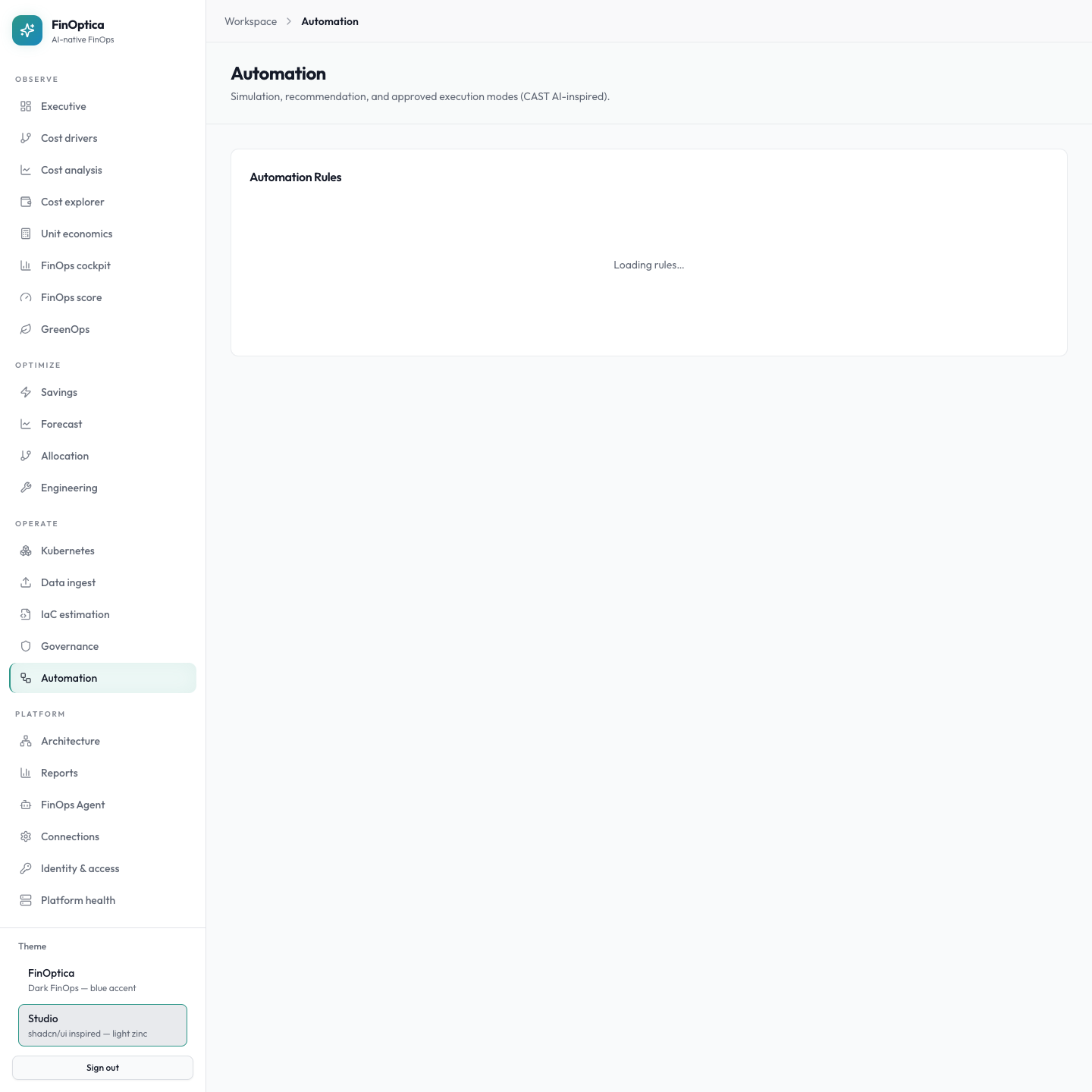Screen dimensions: 1092x1092
Task: Navigate to Engineering
Action: 102,488
